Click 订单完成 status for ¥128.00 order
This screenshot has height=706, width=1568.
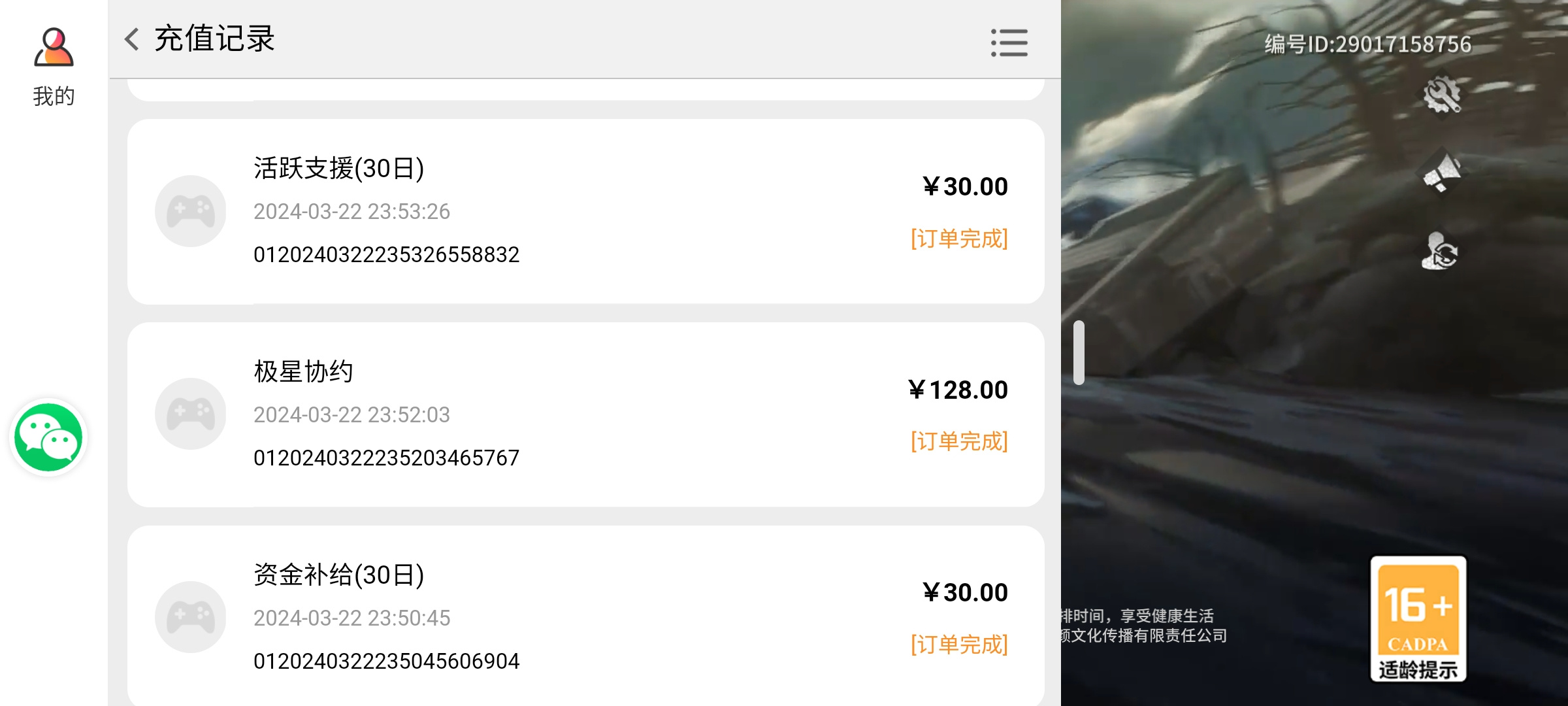point(960,442)
